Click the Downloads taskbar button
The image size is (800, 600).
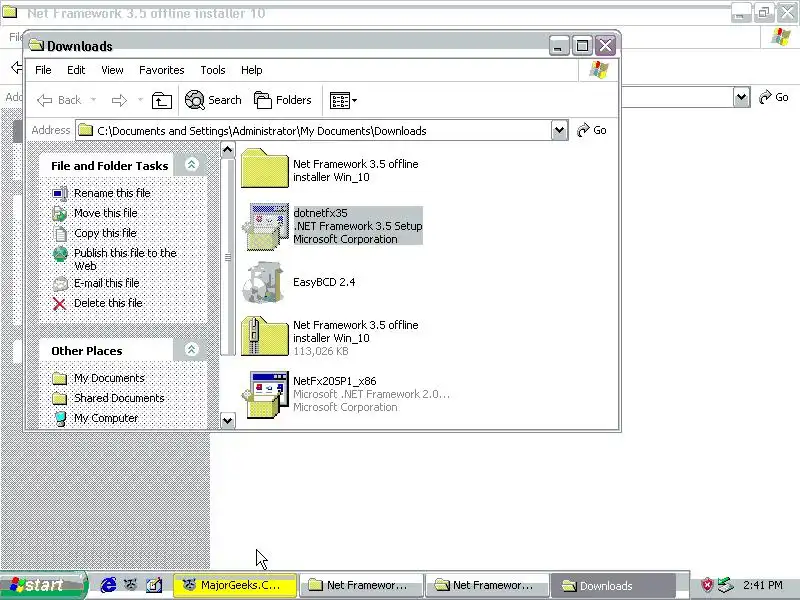click(613, 585)
